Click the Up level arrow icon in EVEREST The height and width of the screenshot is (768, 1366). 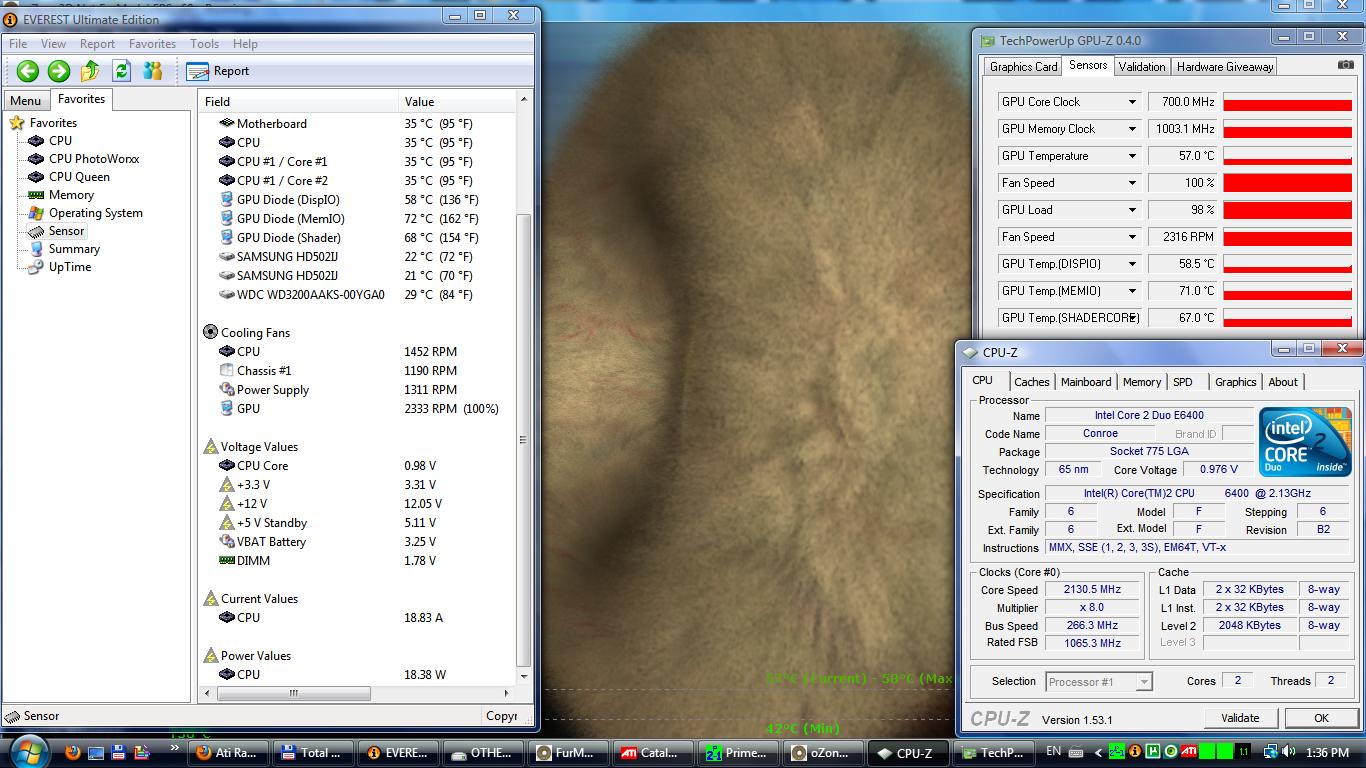coord(90,71)
